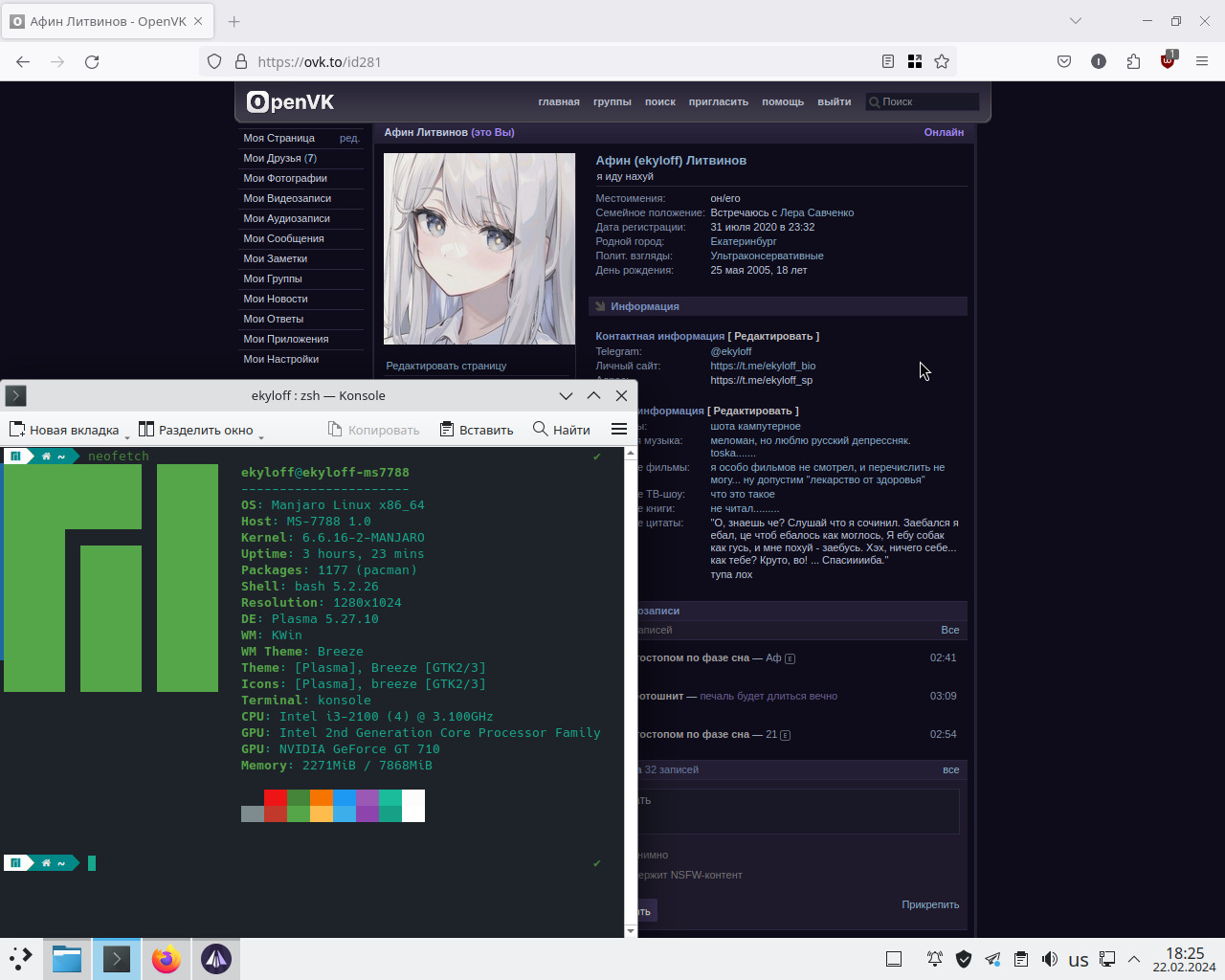Image resolution: width=1225 pixels, height=980 pixels.
Task: Save the page to Pocket
Action: [x=1064, y=61]
